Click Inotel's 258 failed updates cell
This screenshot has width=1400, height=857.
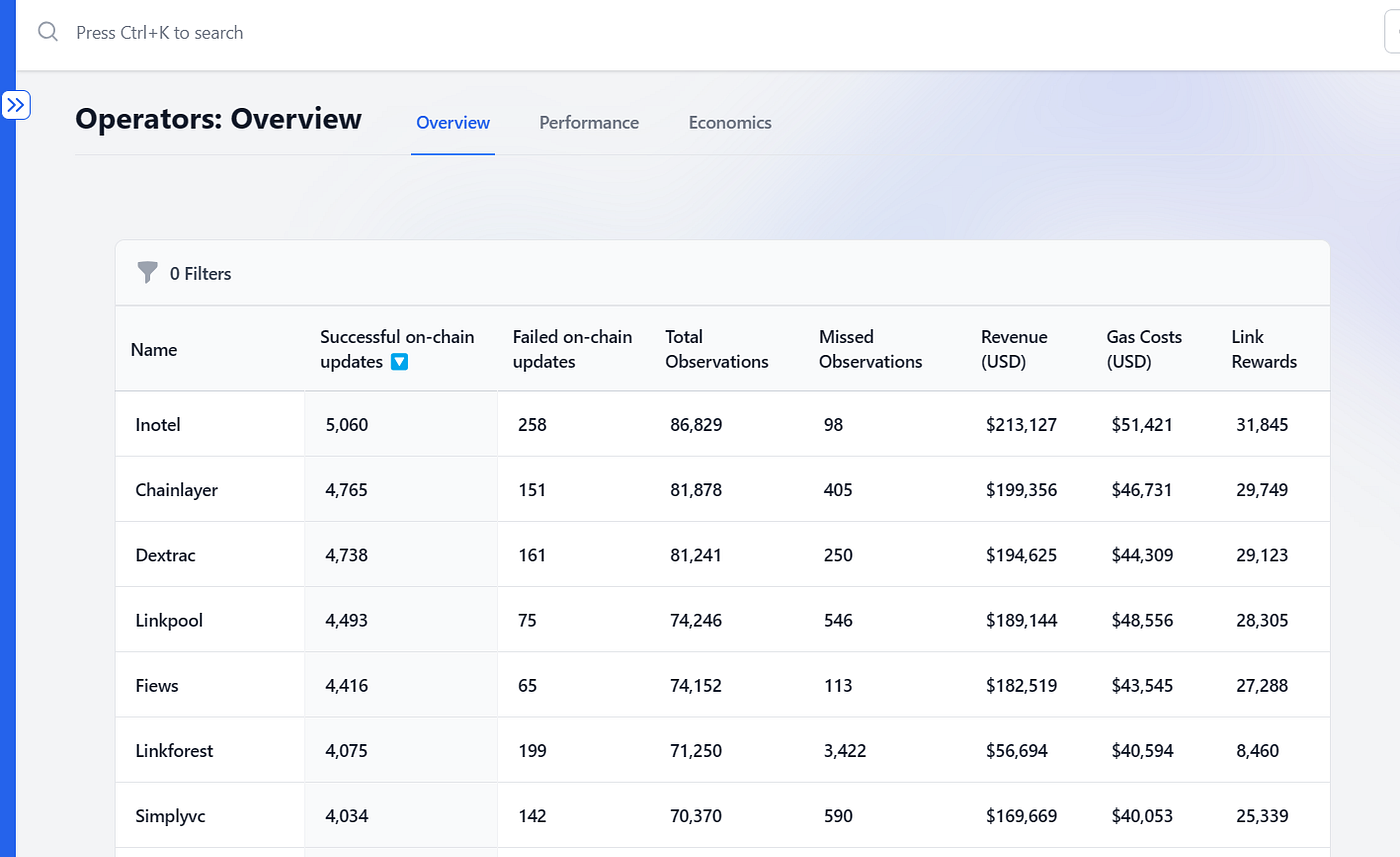tap(532, 425)
